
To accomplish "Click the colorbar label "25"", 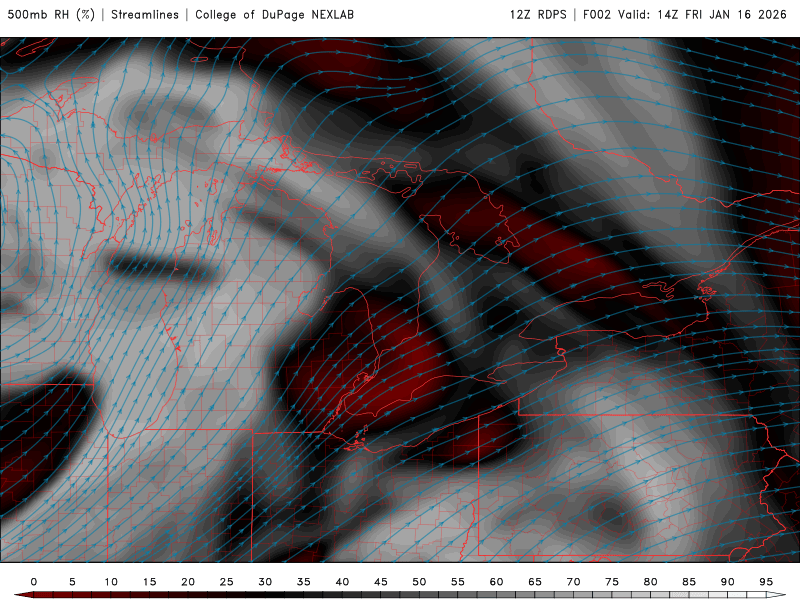I will click(227, 582).
